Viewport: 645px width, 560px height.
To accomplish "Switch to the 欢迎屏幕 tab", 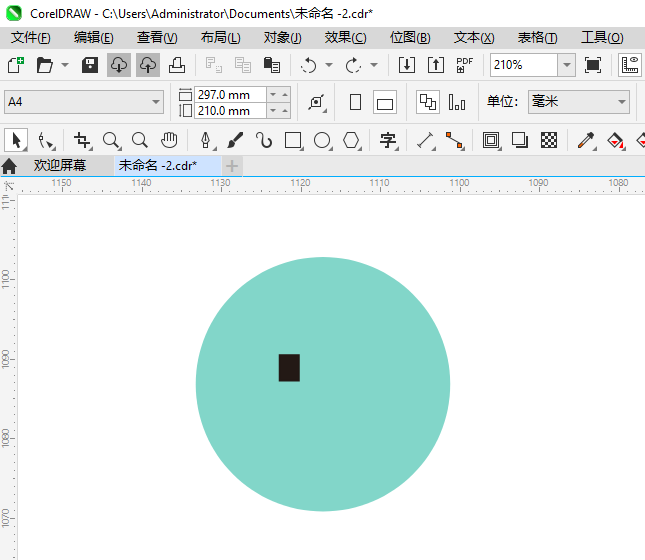I will (x=60, y=165).
